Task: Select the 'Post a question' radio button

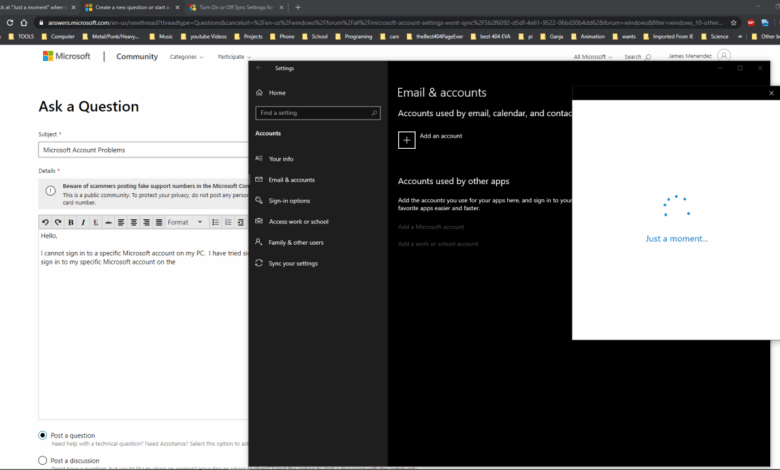Action: (x=43, y=435)
